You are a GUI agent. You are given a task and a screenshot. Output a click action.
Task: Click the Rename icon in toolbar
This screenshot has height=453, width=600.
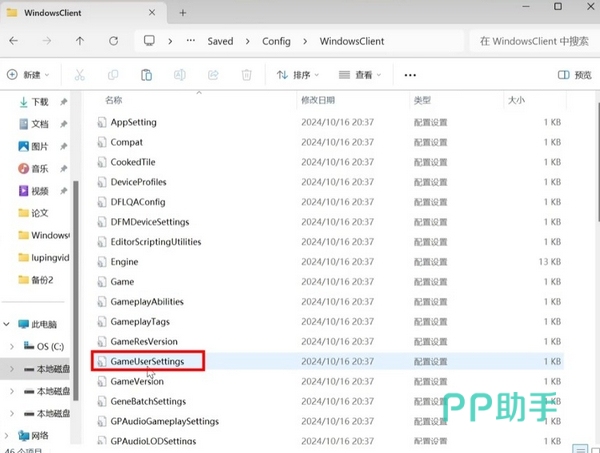[180, 75]
